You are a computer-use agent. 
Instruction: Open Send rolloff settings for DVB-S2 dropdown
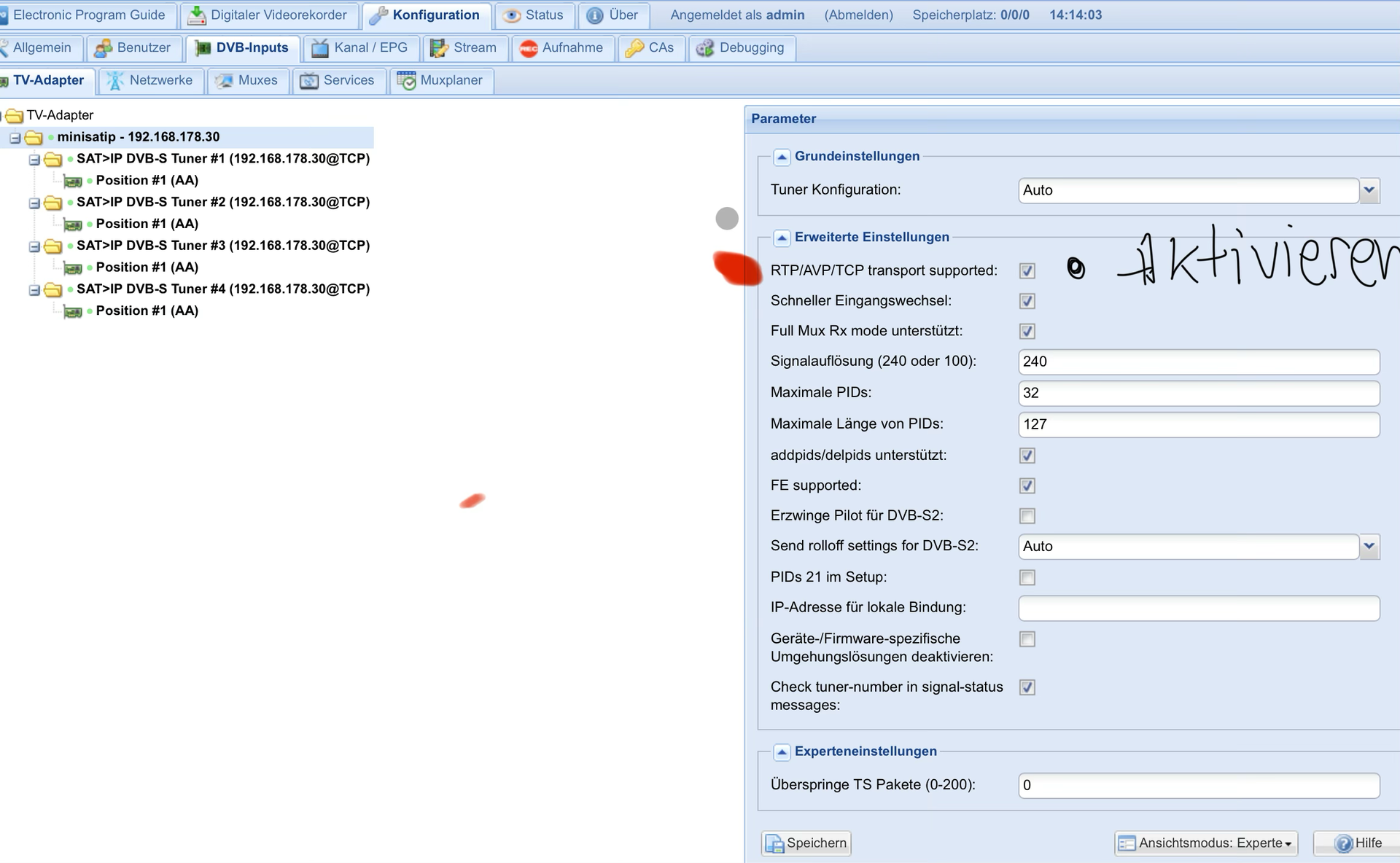tap(1369, 547)
